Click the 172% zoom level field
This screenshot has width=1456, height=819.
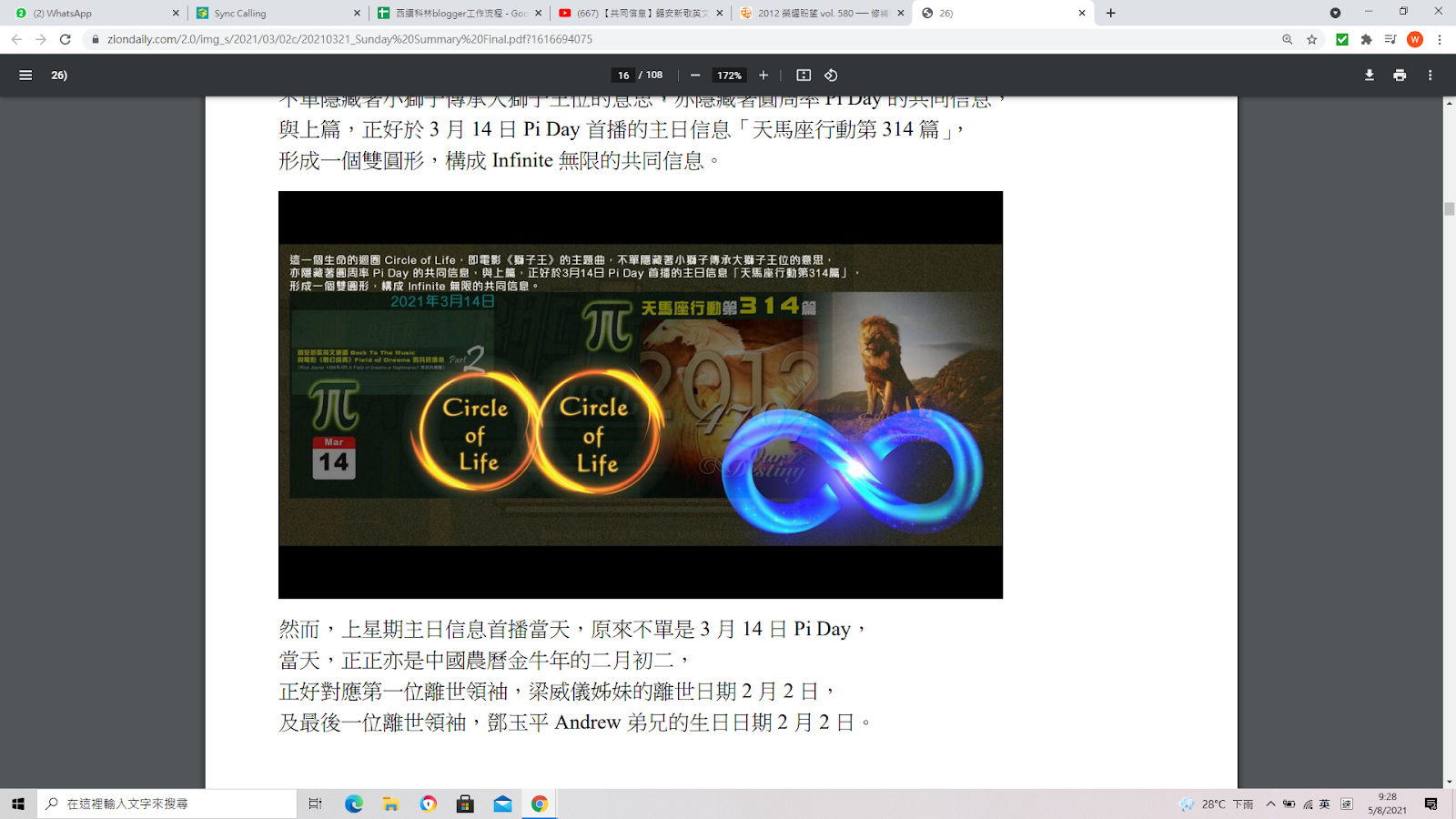pos(729,76)
